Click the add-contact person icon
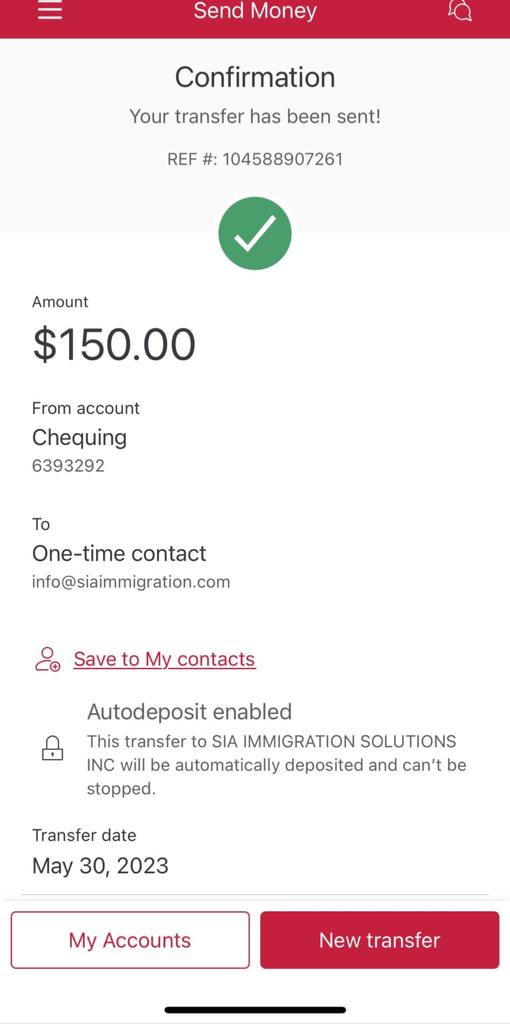 pyautogui.click(x=48, y=660)
